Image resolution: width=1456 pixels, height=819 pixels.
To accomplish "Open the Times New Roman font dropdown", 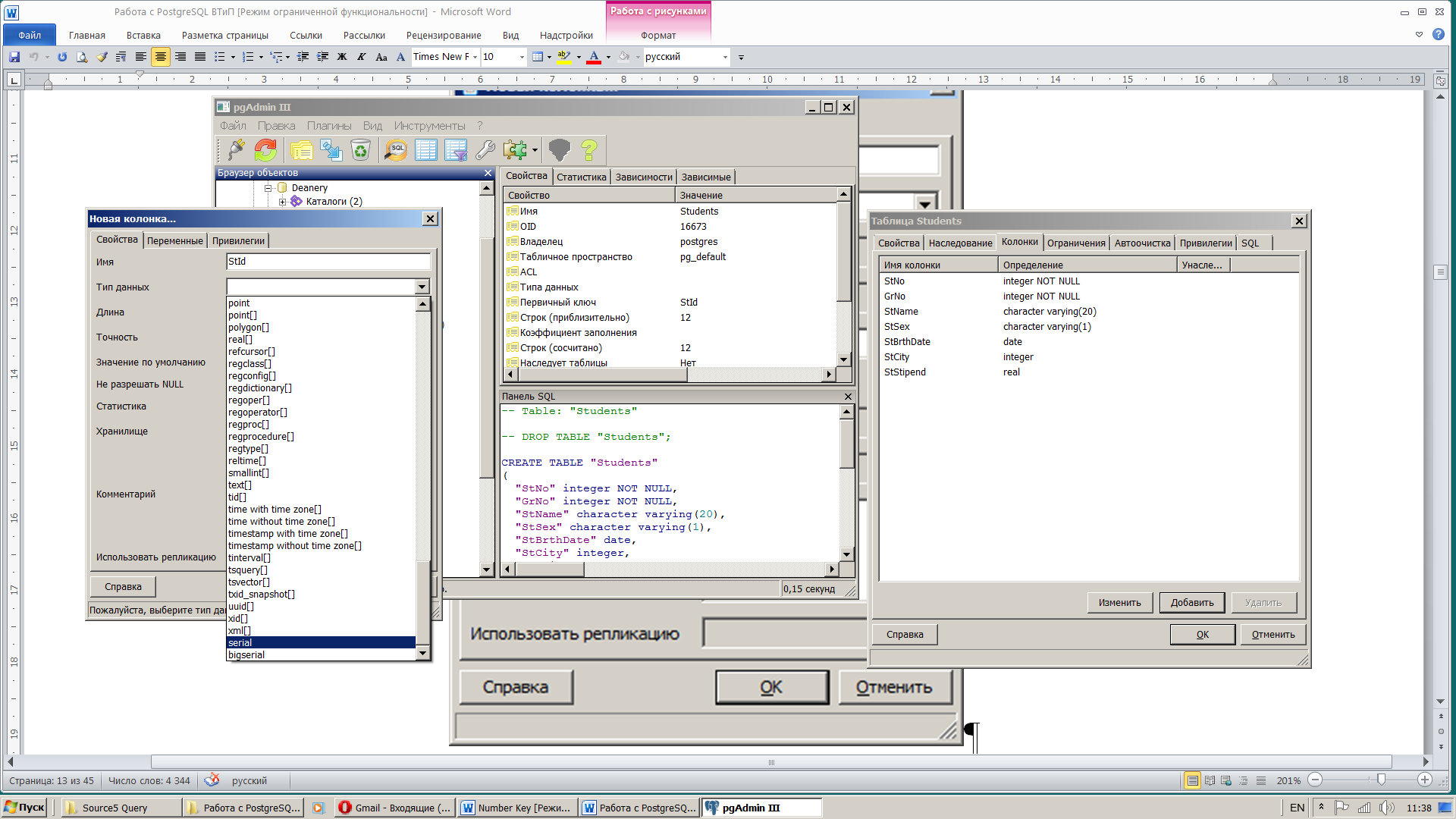I will click(475, 57).
